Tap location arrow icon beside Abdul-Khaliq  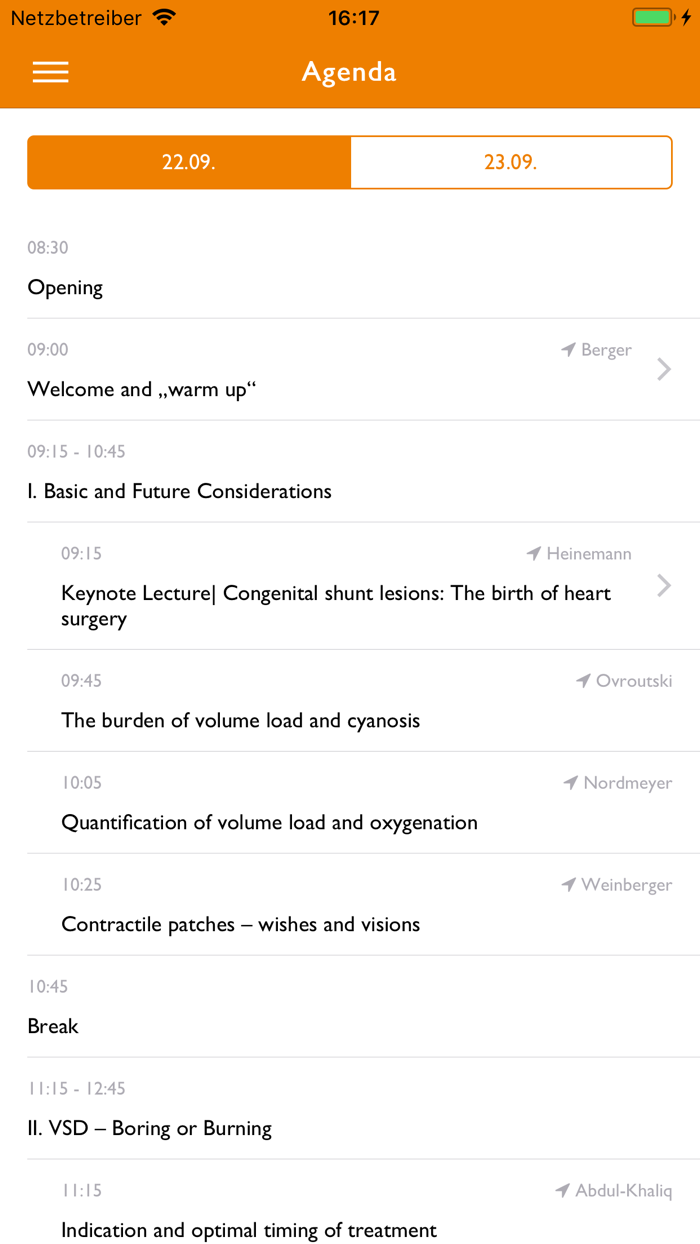pos(563,1191)
